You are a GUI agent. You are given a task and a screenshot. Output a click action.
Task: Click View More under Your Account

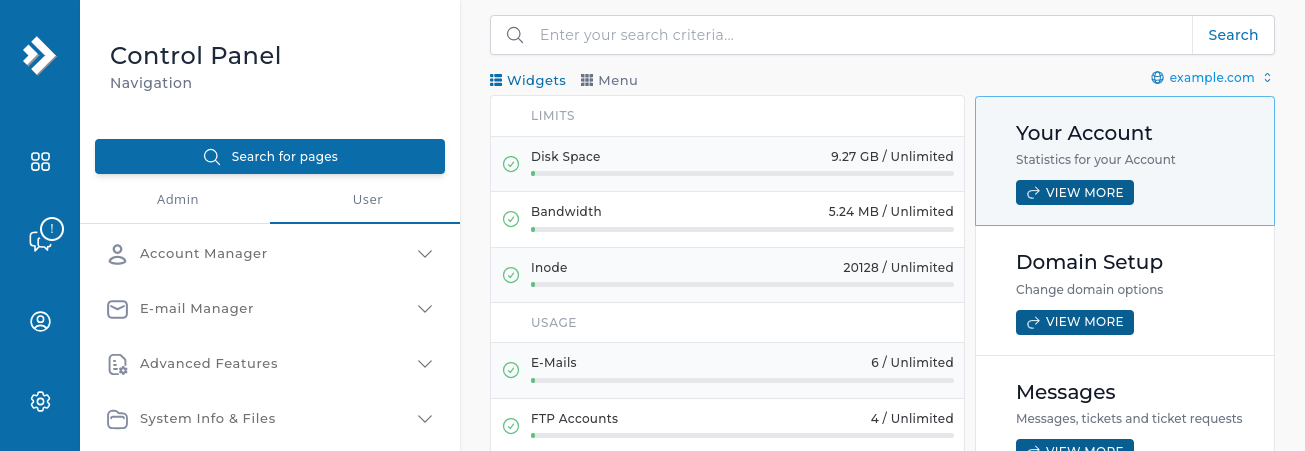coord(1075,193)
